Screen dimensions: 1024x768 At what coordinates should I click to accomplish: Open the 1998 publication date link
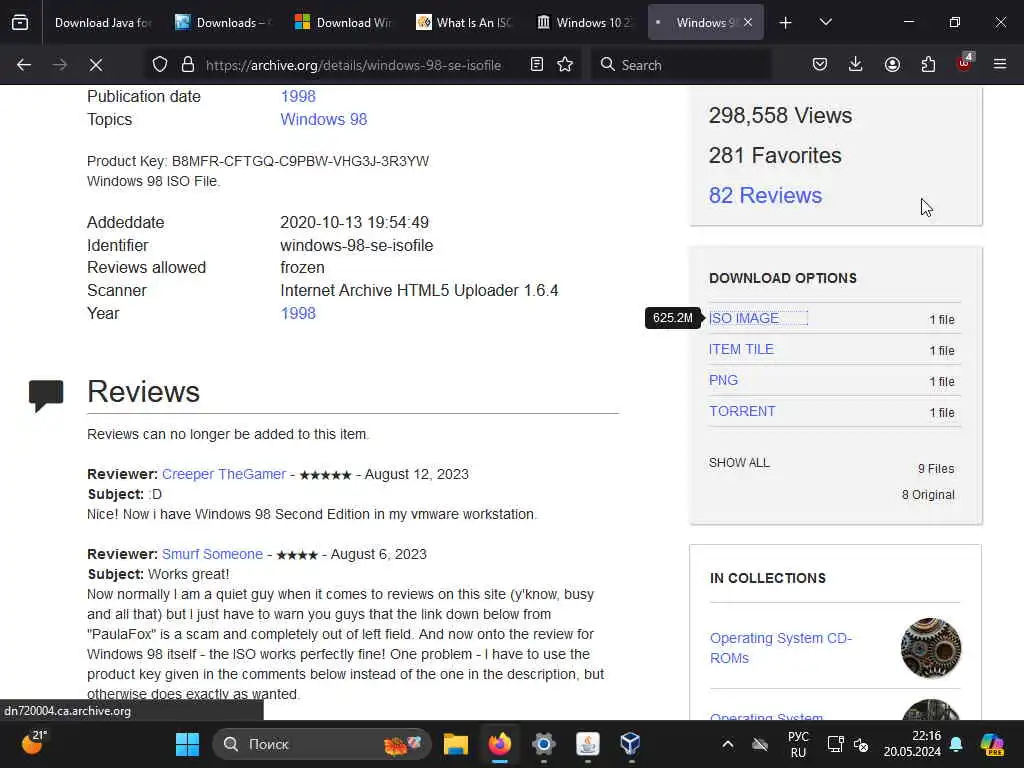point(298,97)
